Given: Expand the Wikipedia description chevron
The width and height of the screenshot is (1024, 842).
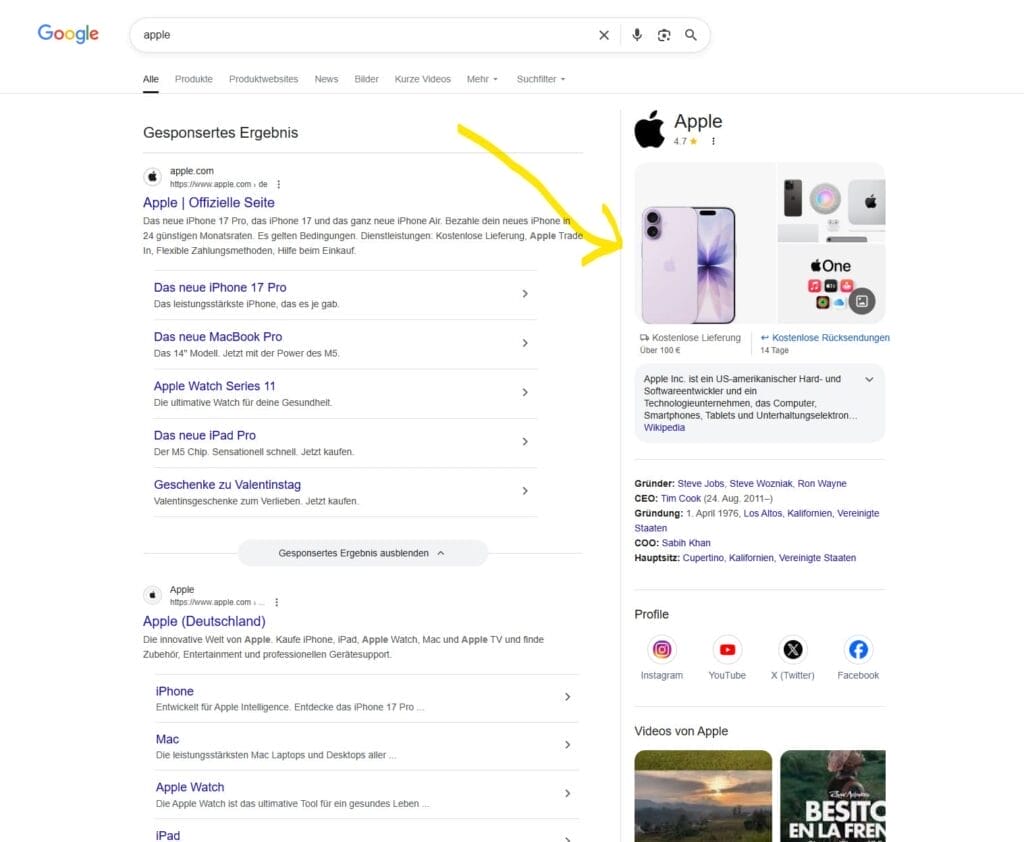Looking at the screenshot, I should [x=869, y=379].
